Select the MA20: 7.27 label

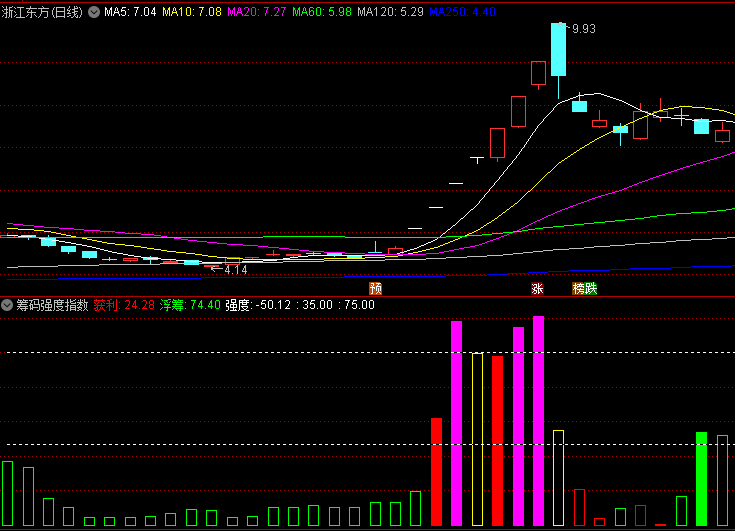257,12
